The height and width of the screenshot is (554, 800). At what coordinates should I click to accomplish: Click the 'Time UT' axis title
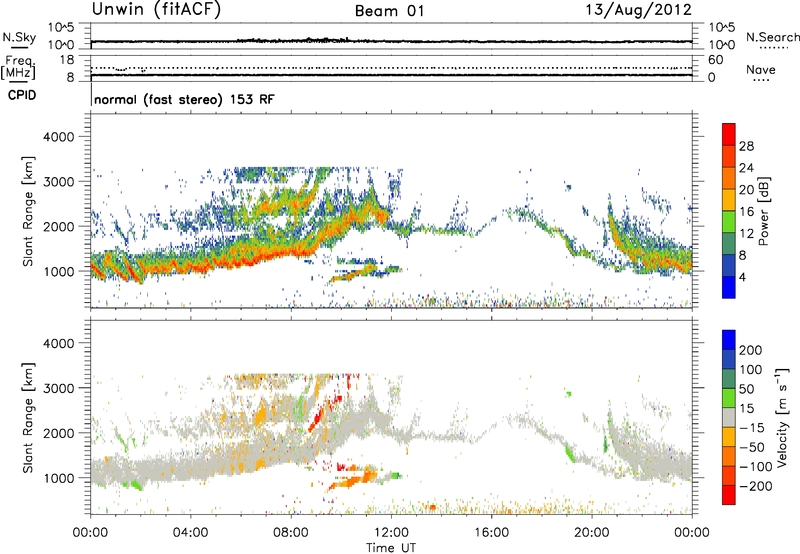pos(391,548)
